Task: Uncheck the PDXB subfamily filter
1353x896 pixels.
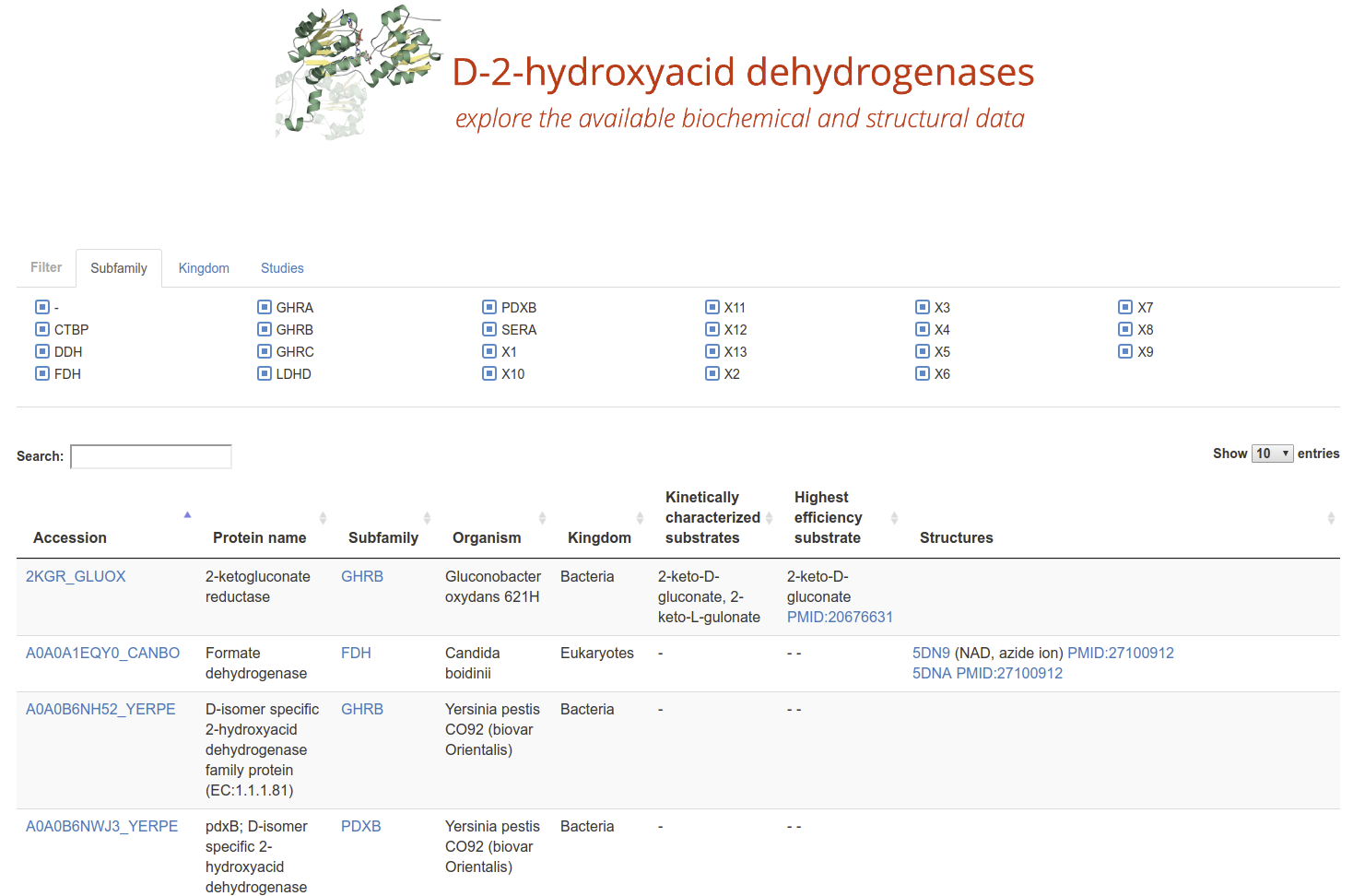Action: pos(489,307)
